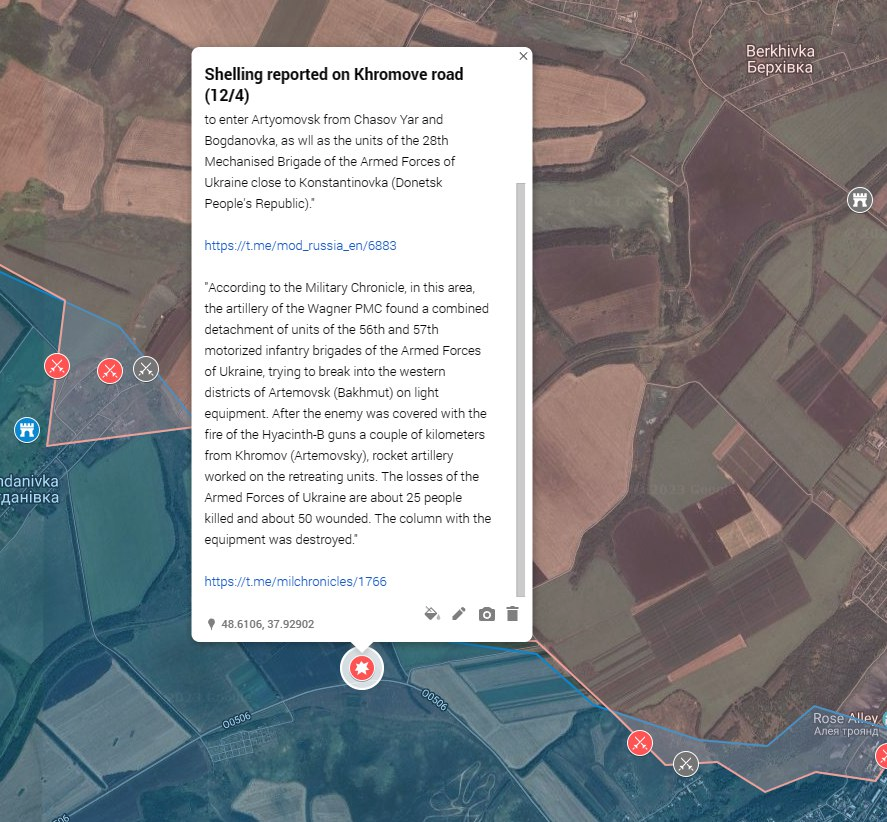This screenshot has width=887, height=822.
Task: Click the popup title about Khromove road
Action: [x=334, y=85]
